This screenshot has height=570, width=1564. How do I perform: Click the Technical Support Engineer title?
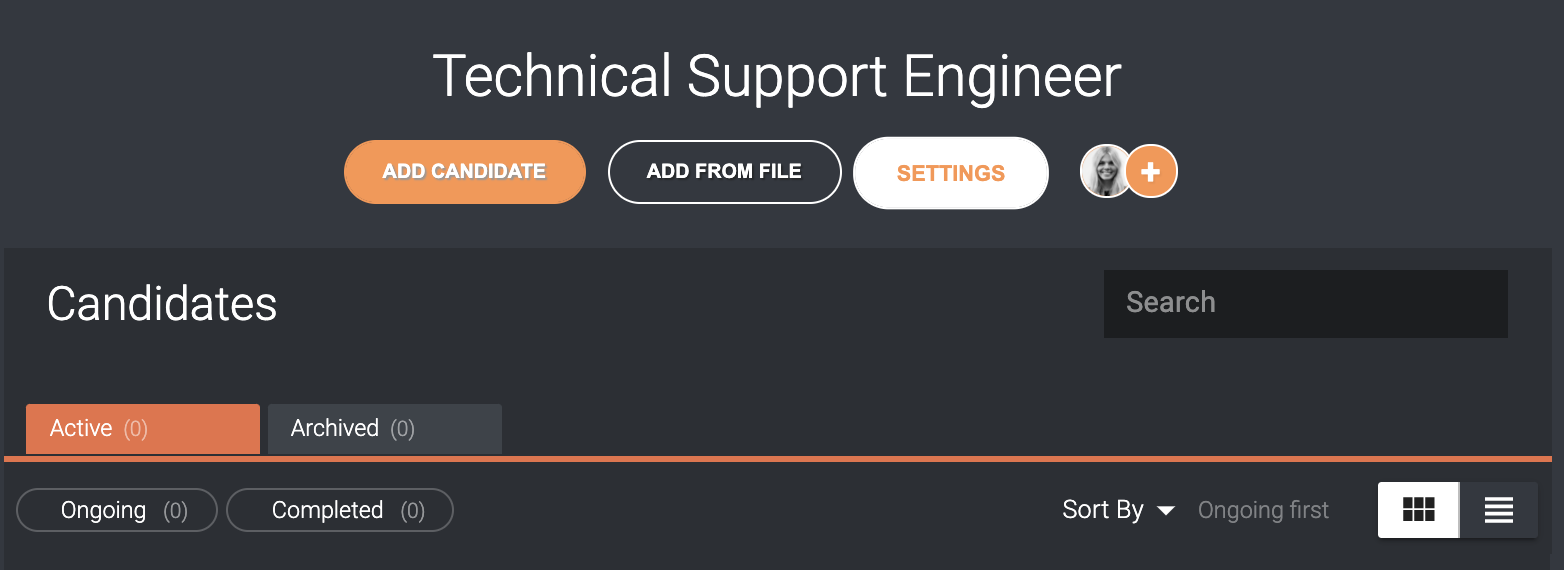(777, 77)
